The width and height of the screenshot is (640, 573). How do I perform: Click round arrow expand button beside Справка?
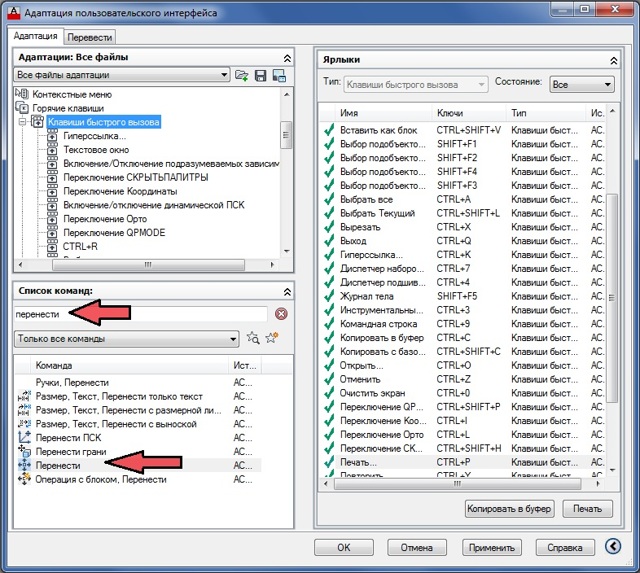(614, 547)
